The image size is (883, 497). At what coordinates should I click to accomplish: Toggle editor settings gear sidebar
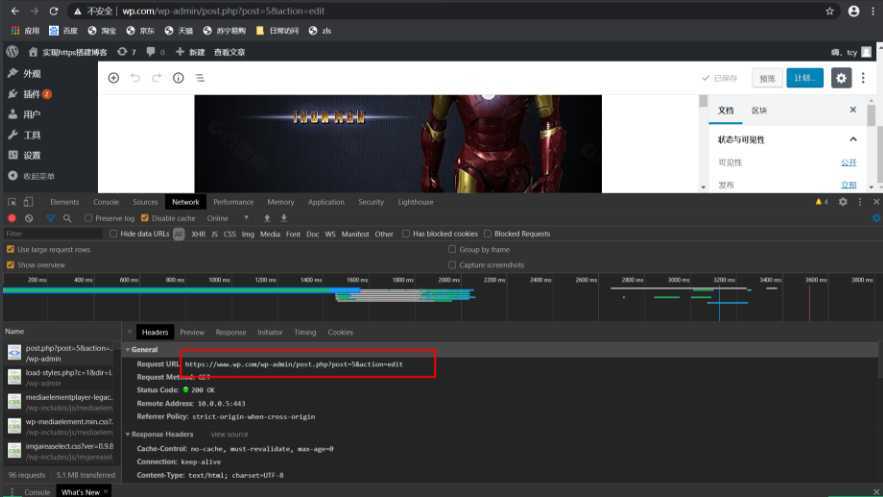pyautogui.click(x=841, y=78)
